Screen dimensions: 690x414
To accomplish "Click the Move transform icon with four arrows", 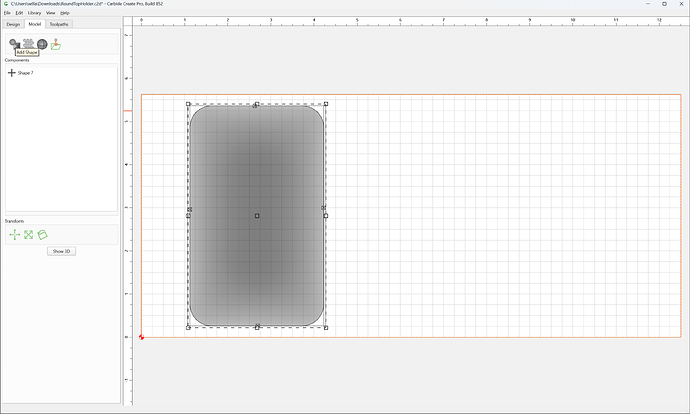I will 15,235.
